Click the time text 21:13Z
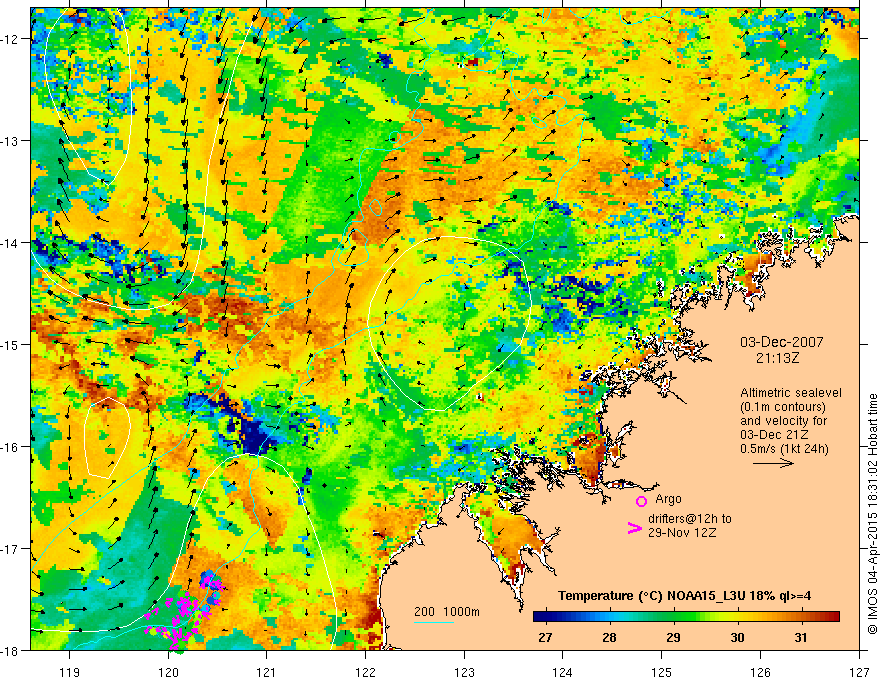 (x=777, y=357)
